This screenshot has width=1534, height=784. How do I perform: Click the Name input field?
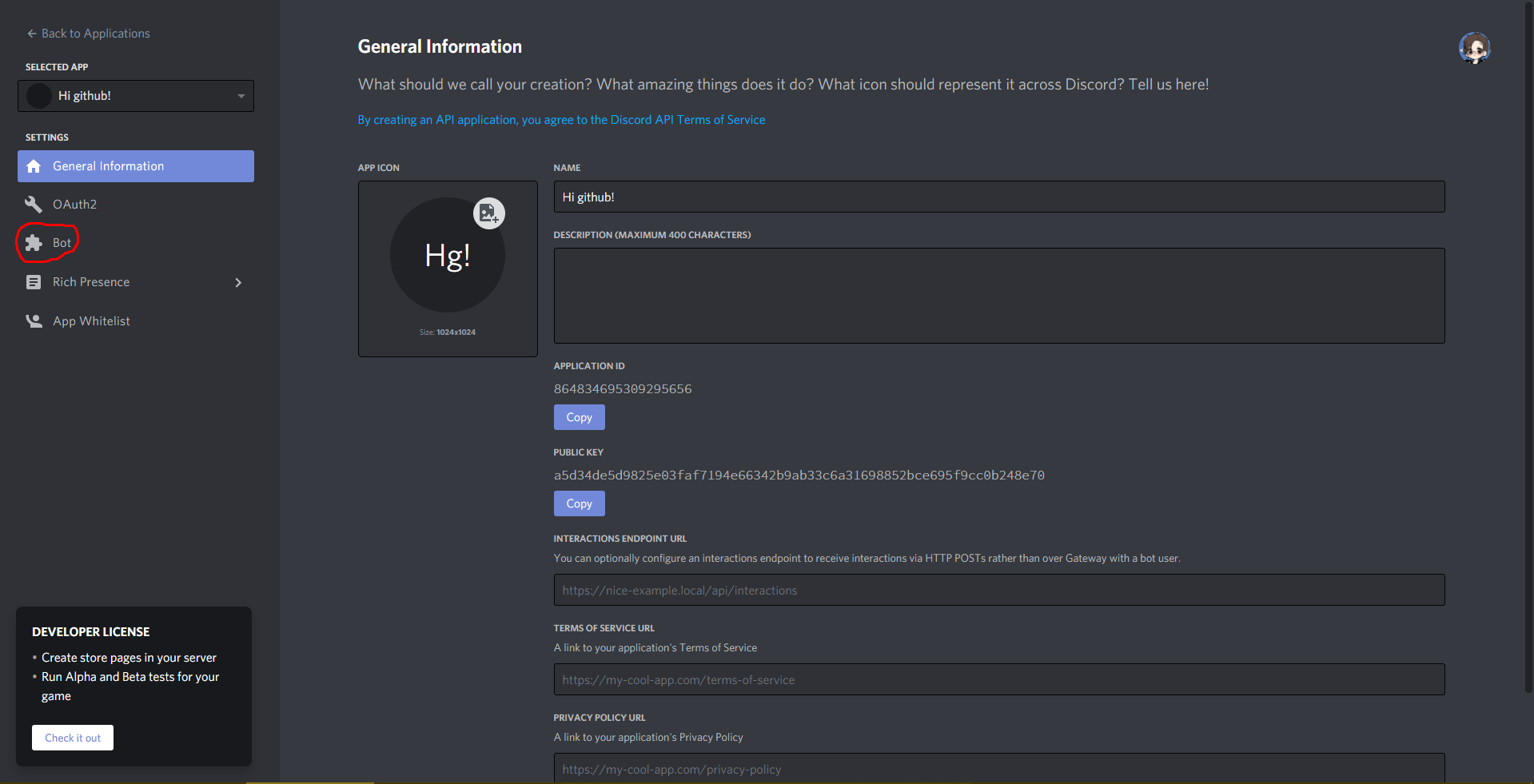click(999, 197)
